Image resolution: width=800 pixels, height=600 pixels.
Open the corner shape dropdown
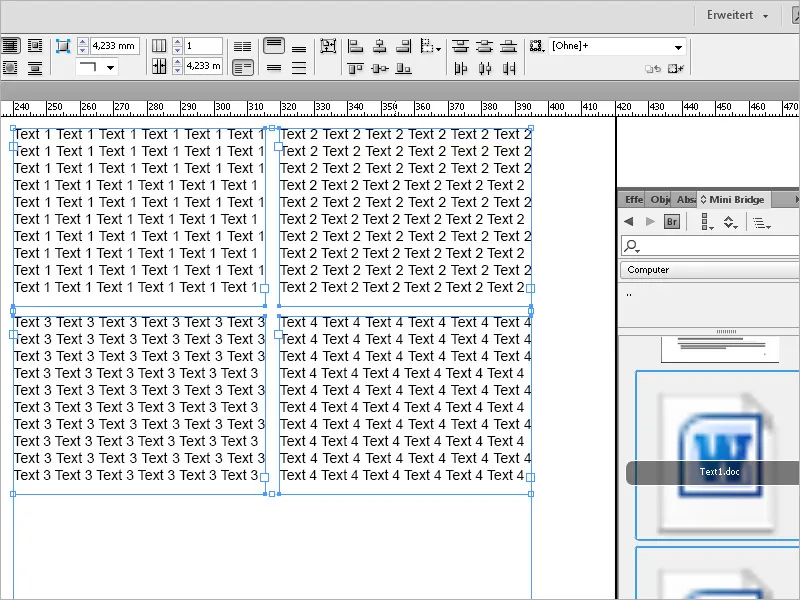point(96,67)
